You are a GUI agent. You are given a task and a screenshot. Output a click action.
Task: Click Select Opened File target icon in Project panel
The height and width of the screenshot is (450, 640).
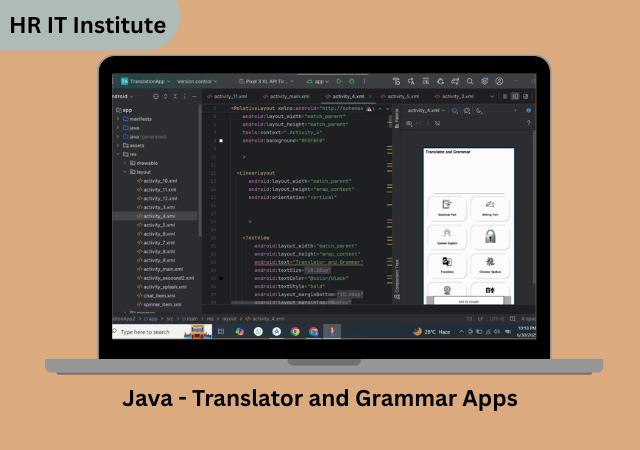[156, 96]
